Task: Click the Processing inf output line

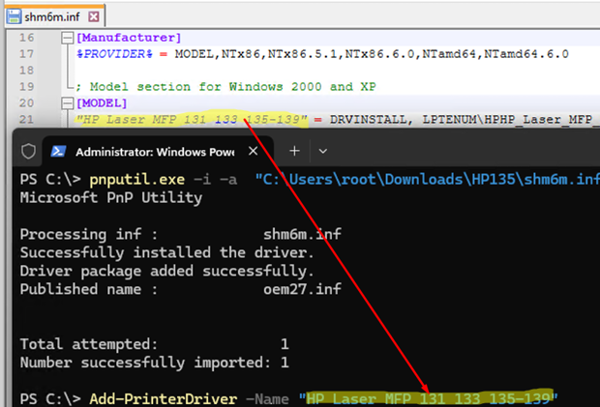Action: [x=181, y=234]
